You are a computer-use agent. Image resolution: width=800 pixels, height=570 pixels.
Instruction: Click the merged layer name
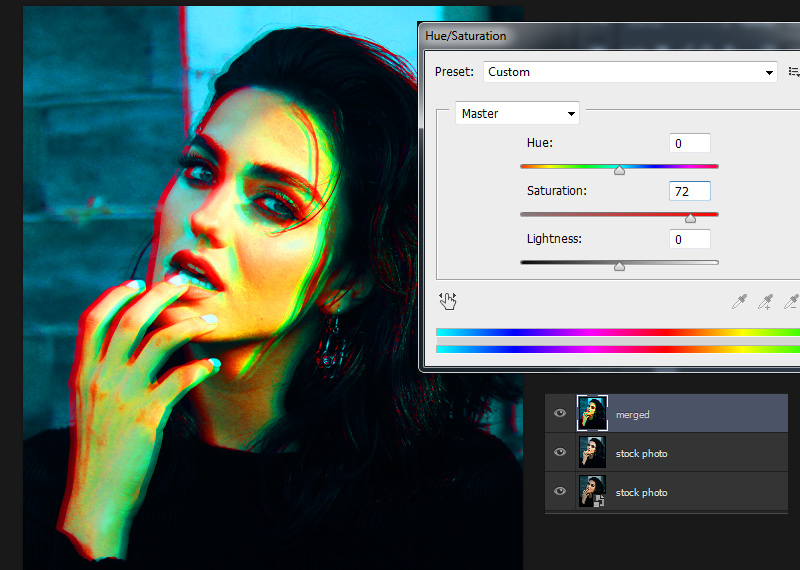click(x=633, y=414)
